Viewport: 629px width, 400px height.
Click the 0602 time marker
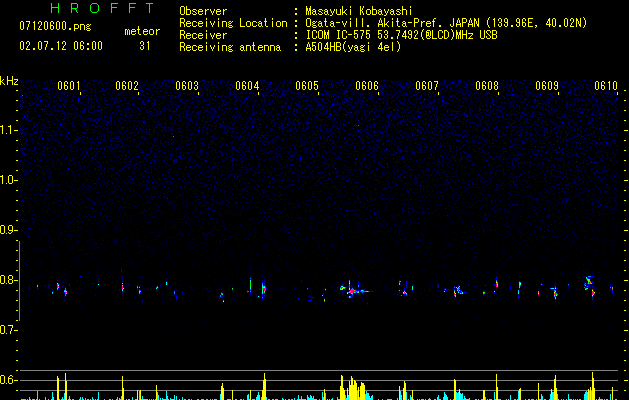(x=127, y=86)
